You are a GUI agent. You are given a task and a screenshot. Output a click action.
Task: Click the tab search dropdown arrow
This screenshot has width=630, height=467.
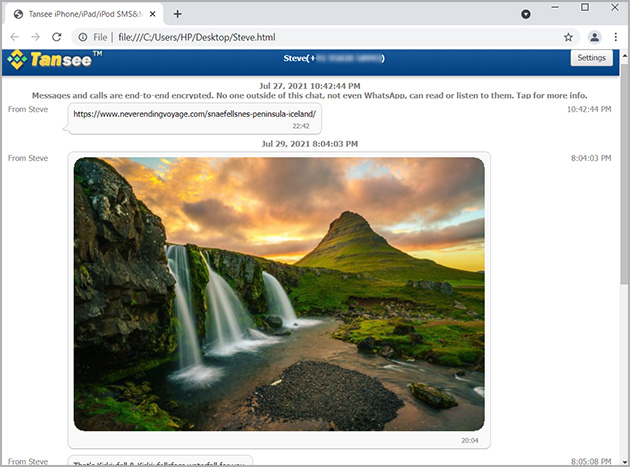click(x=526, y=14)
